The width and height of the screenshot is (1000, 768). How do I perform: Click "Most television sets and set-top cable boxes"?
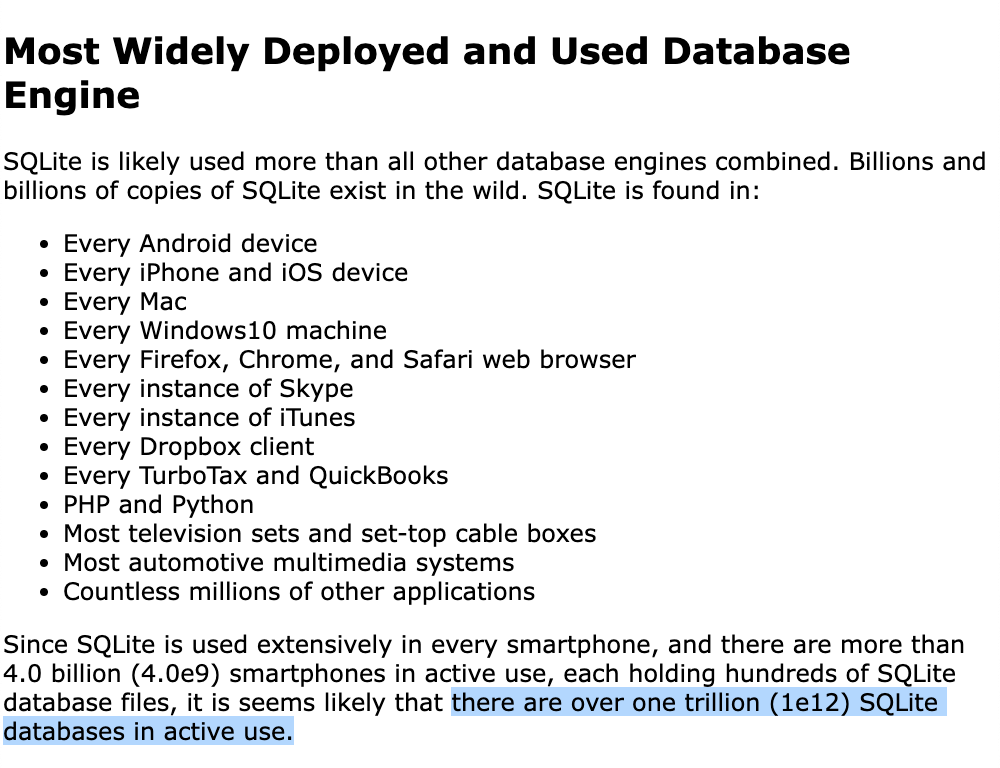point(330,534)
